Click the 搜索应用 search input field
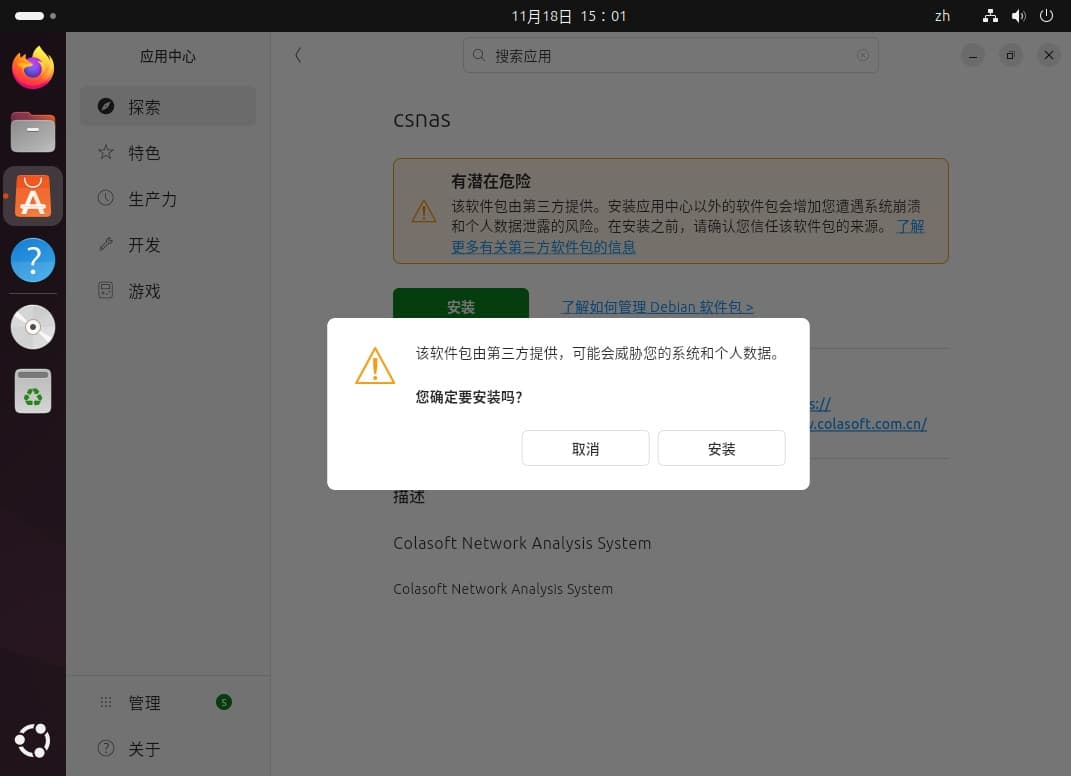The width and height of the screenshot is (1071, 776). coord(670,56)
